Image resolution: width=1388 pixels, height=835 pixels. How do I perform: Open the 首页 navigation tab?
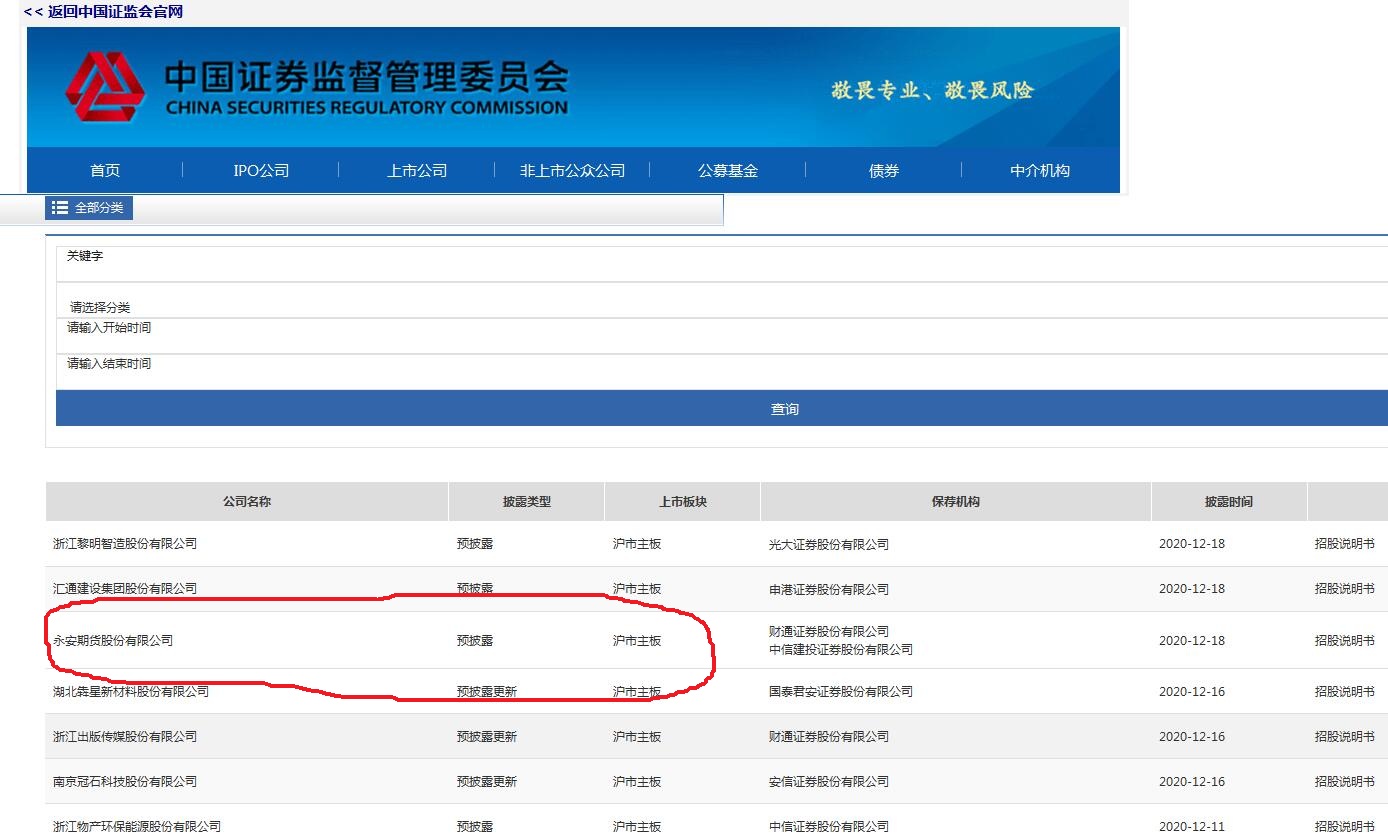point(105,171)
